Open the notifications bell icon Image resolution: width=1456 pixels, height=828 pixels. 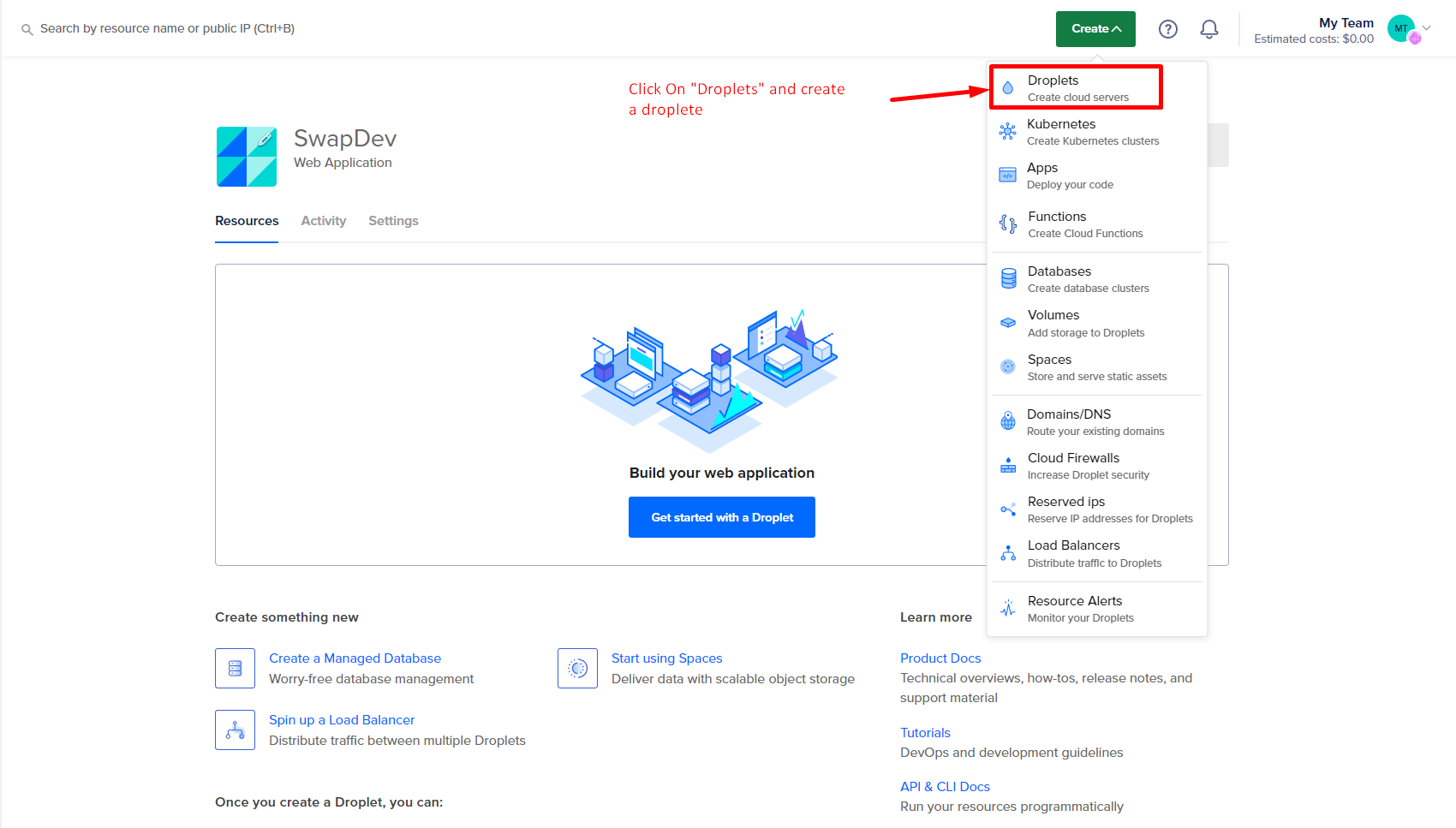pos(1208,29)
